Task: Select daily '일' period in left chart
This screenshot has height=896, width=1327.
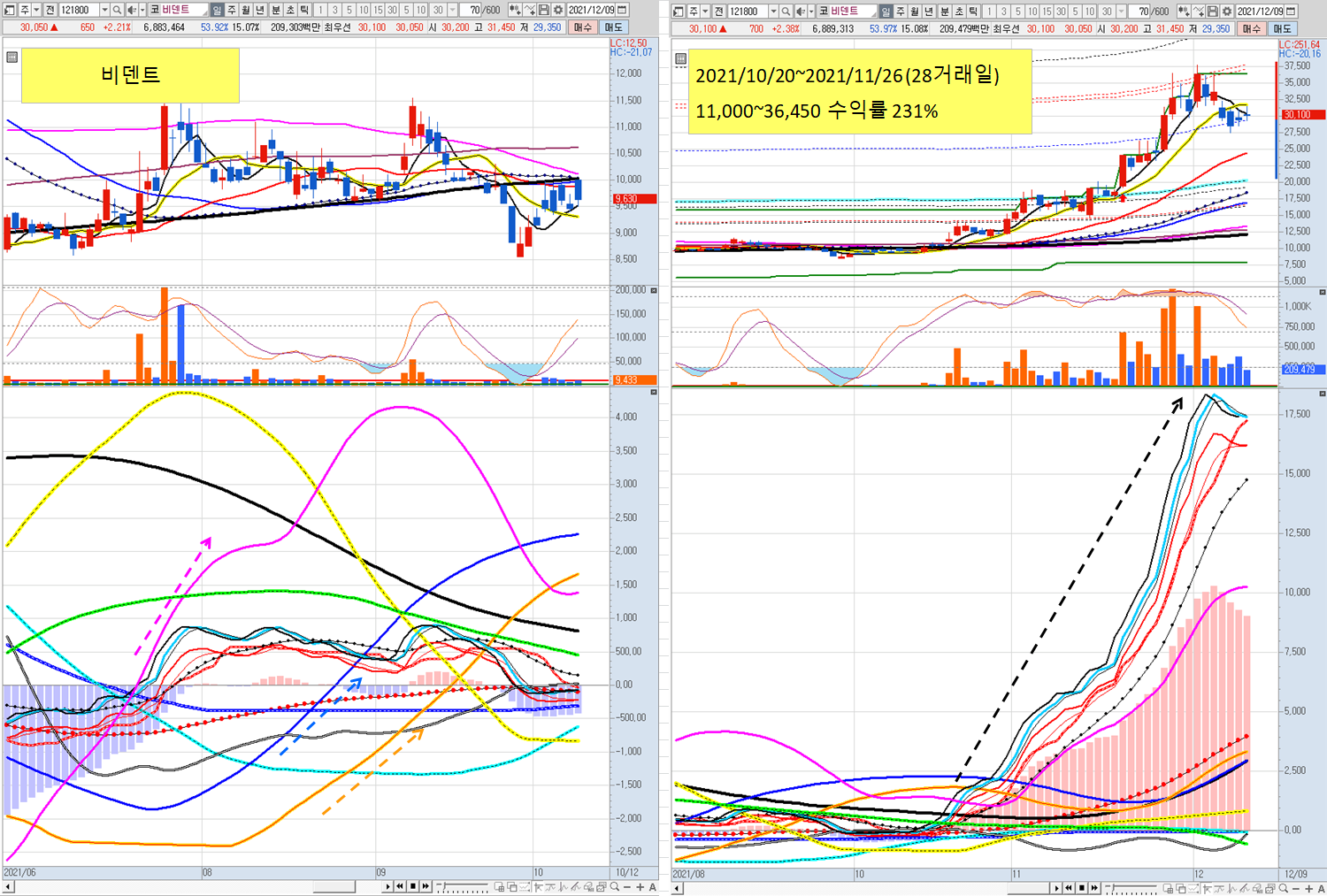Action: click(217, 10)
